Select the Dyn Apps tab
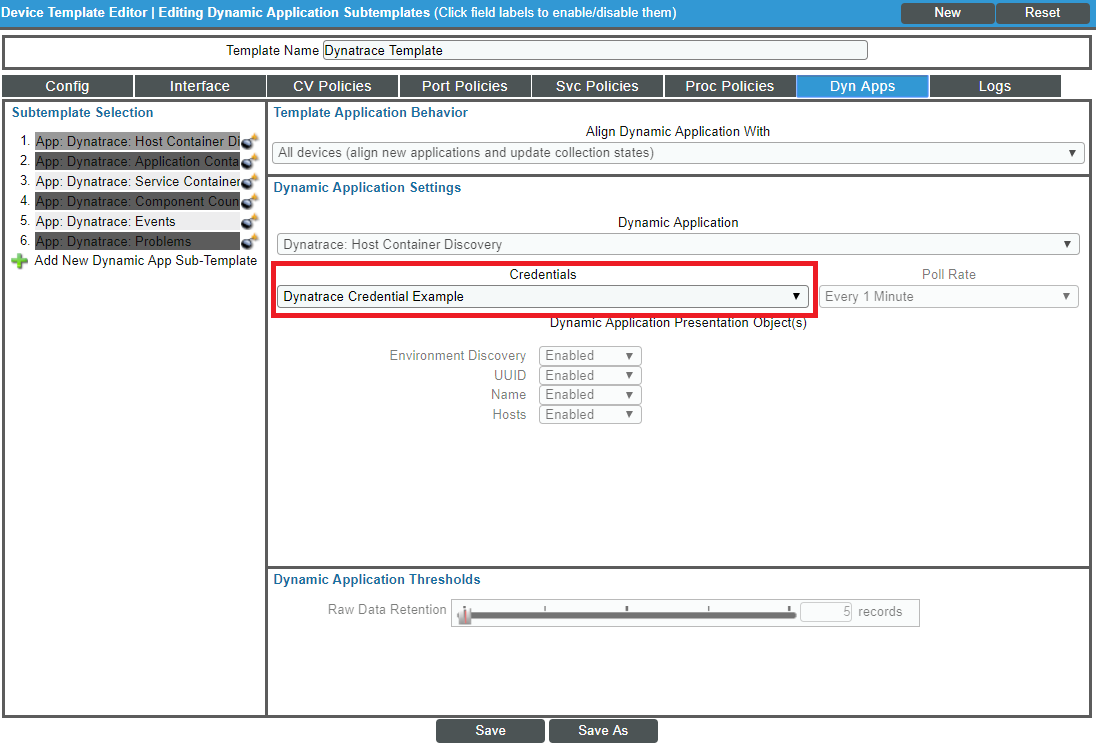Viewport: 1096px width, 747px height. tap(863, 86)
